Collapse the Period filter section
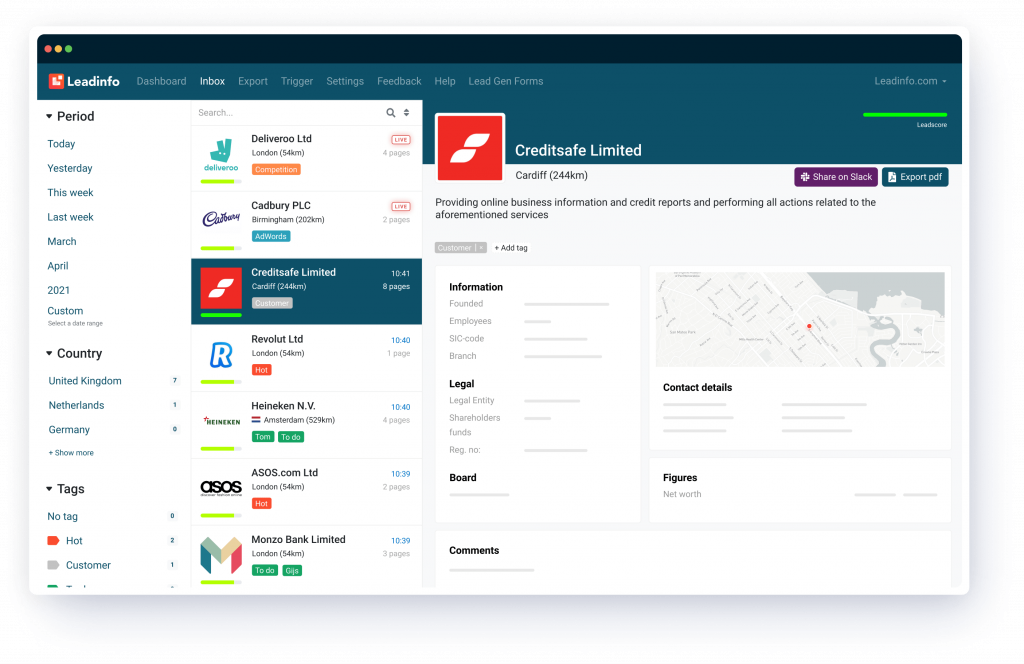 pos(49,117)
